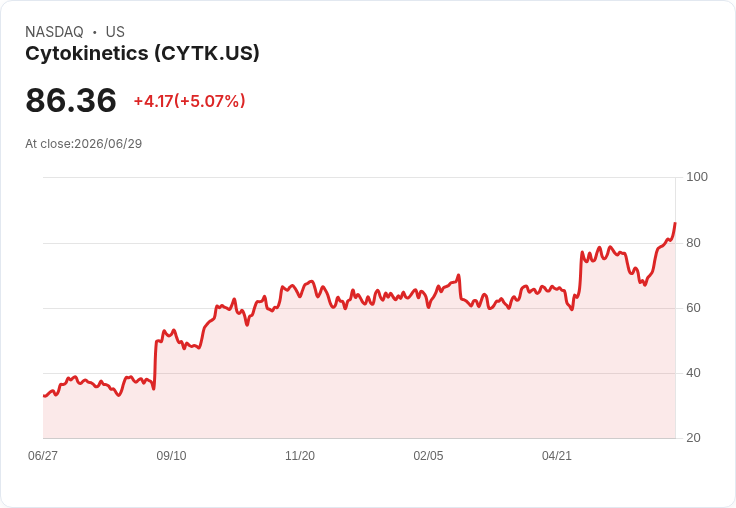Click the sharp price jump before 09/10
The width and height of the screenshot is (736, 508).
pos(155,364)
